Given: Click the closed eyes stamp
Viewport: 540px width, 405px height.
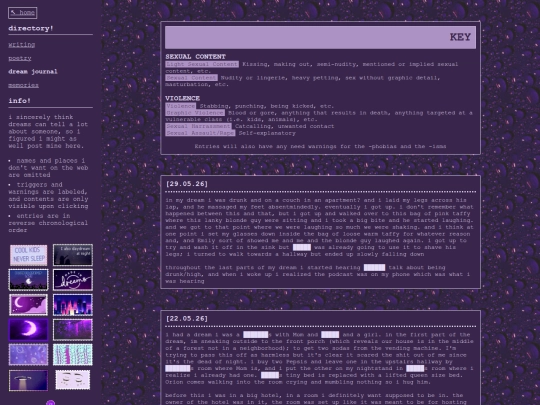Looking at the screenshot, I should tap(73, 380).
